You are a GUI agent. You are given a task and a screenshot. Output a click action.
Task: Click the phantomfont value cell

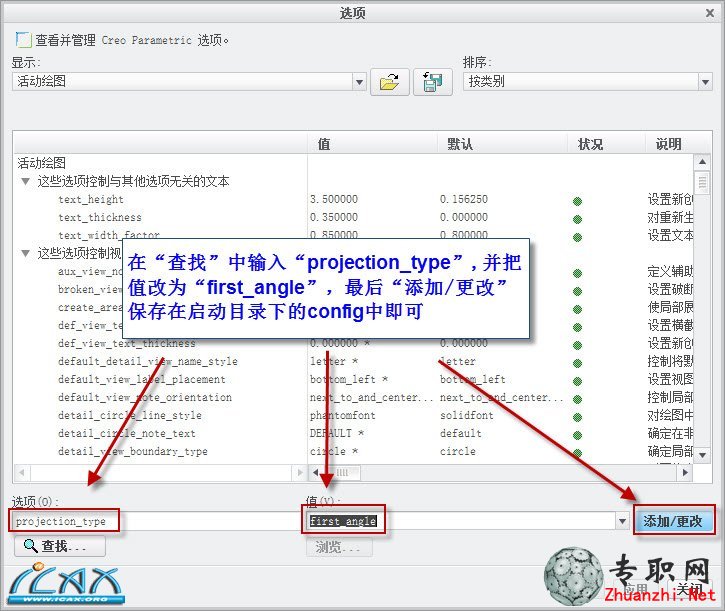point(343,415)
